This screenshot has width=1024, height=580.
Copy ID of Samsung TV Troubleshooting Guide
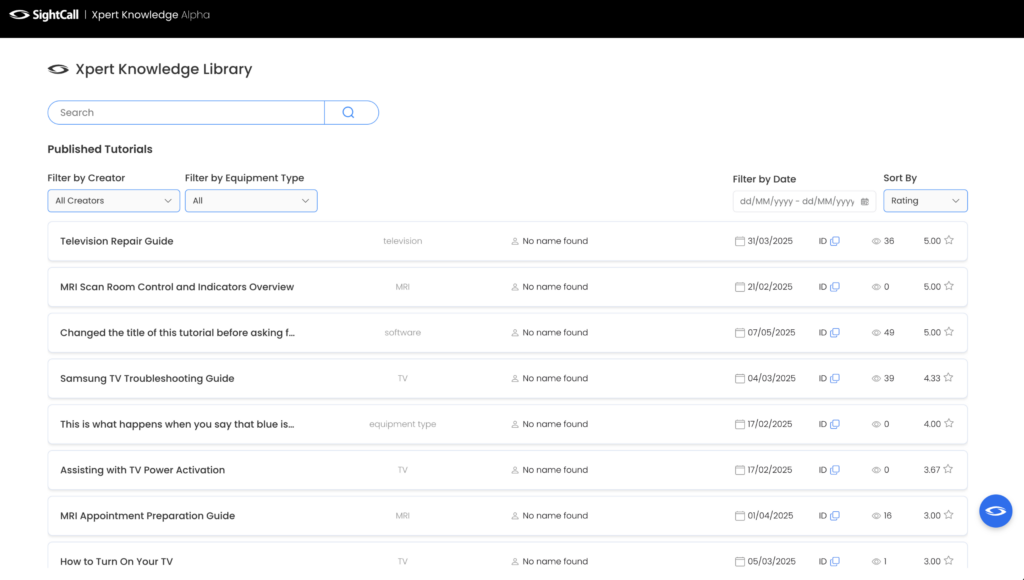[835, 378]
